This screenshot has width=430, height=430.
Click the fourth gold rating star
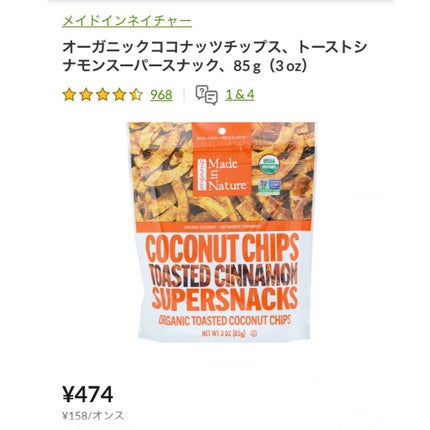(x=119, y=95)
